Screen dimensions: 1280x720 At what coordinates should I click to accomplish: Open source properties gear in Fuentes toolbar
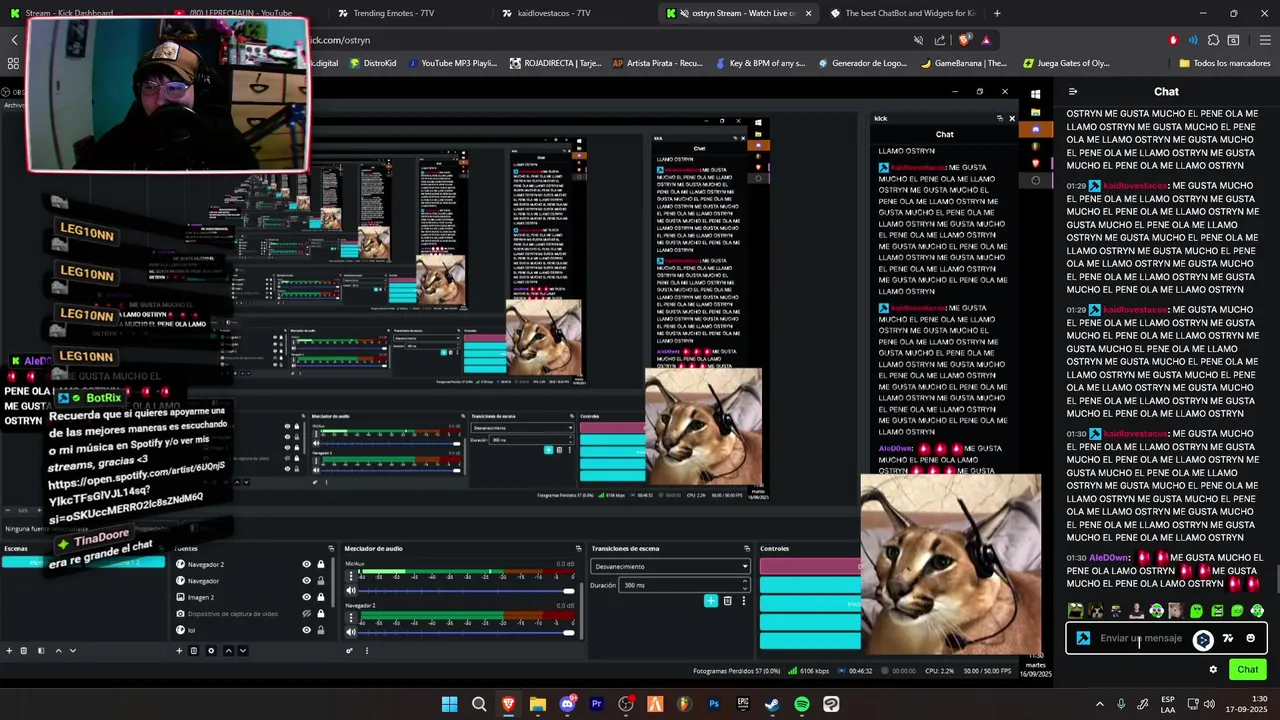210,650
